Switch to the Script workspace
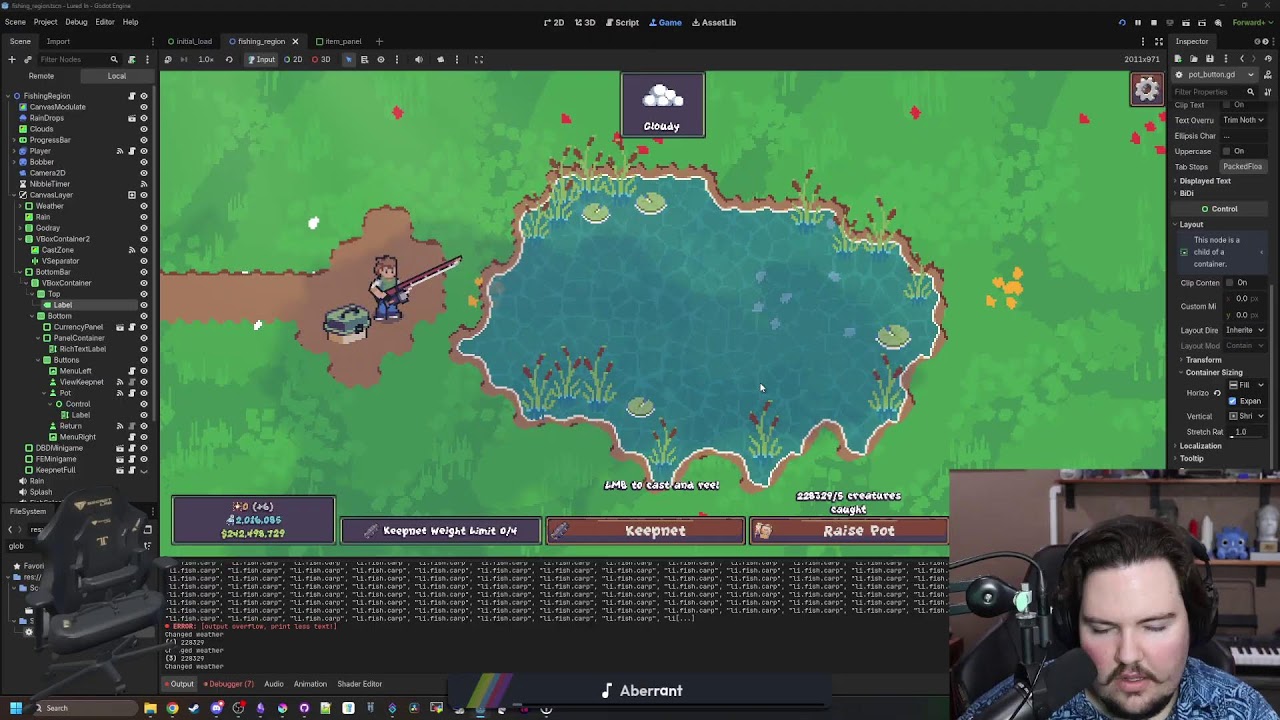This screenshot has width=1280, height=720. [622, 22]
